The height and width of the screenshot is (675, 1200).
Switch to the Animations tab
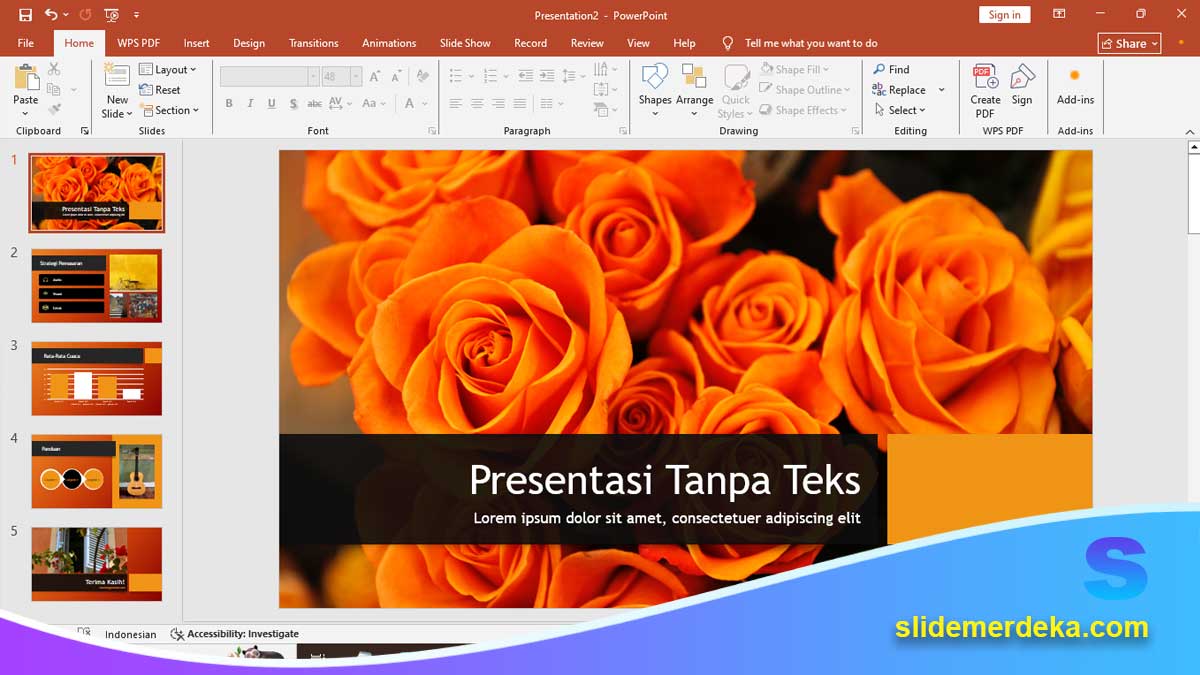coord(389,43)
